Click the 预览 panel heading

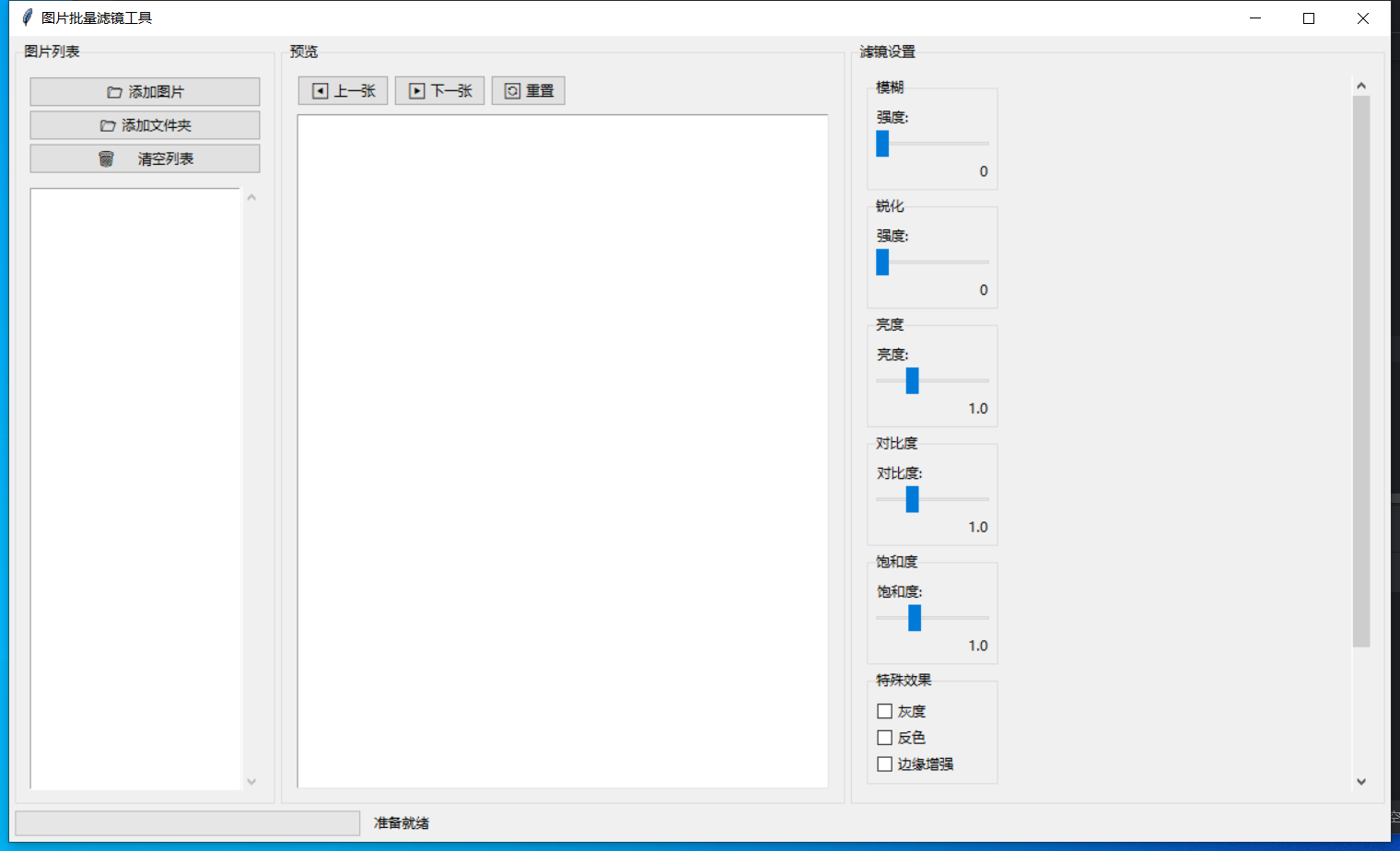[304, 52]
